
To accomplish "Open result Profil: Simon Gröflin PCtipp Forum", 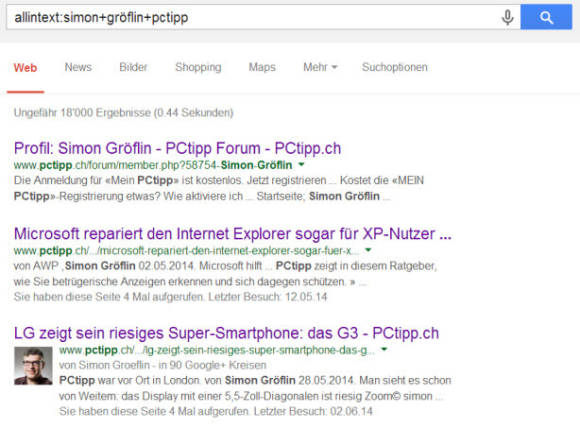I will pos(177,148).
